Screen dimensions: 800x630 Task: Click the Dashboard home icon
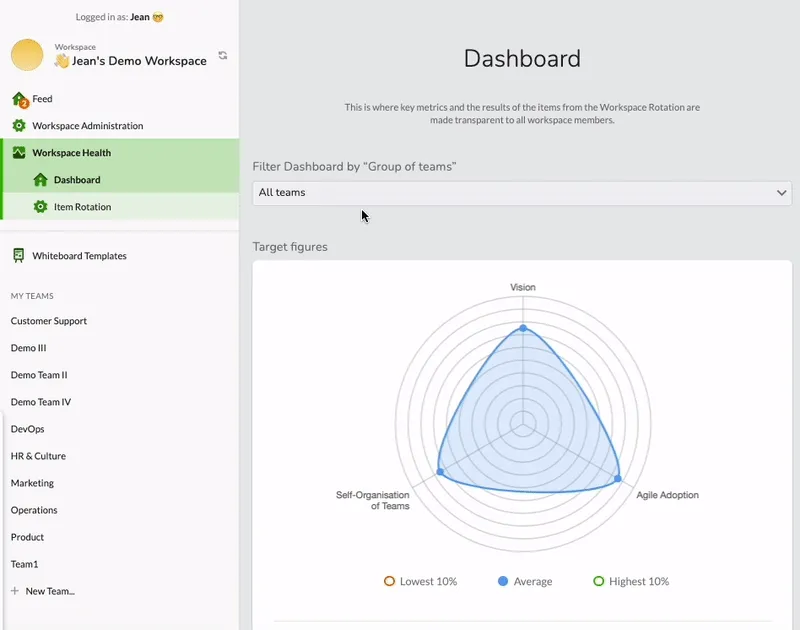coord(40,180)
